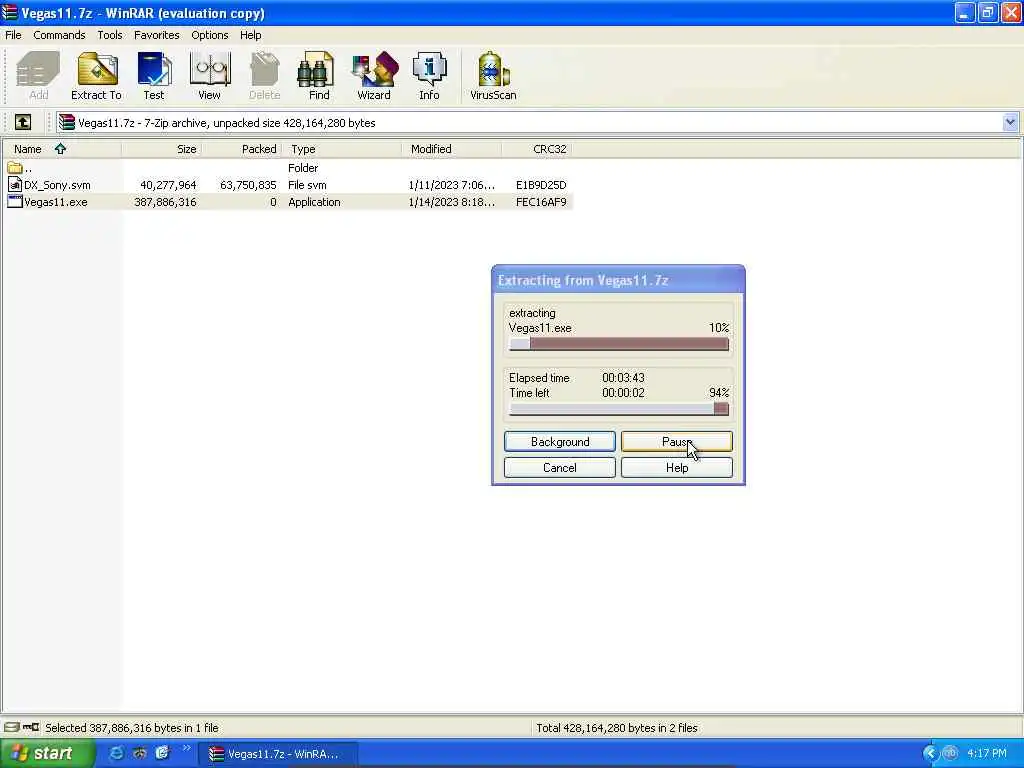Screen dimensions: 1024x768
Task: Sort by Size column header
Action: click(161, 149)
